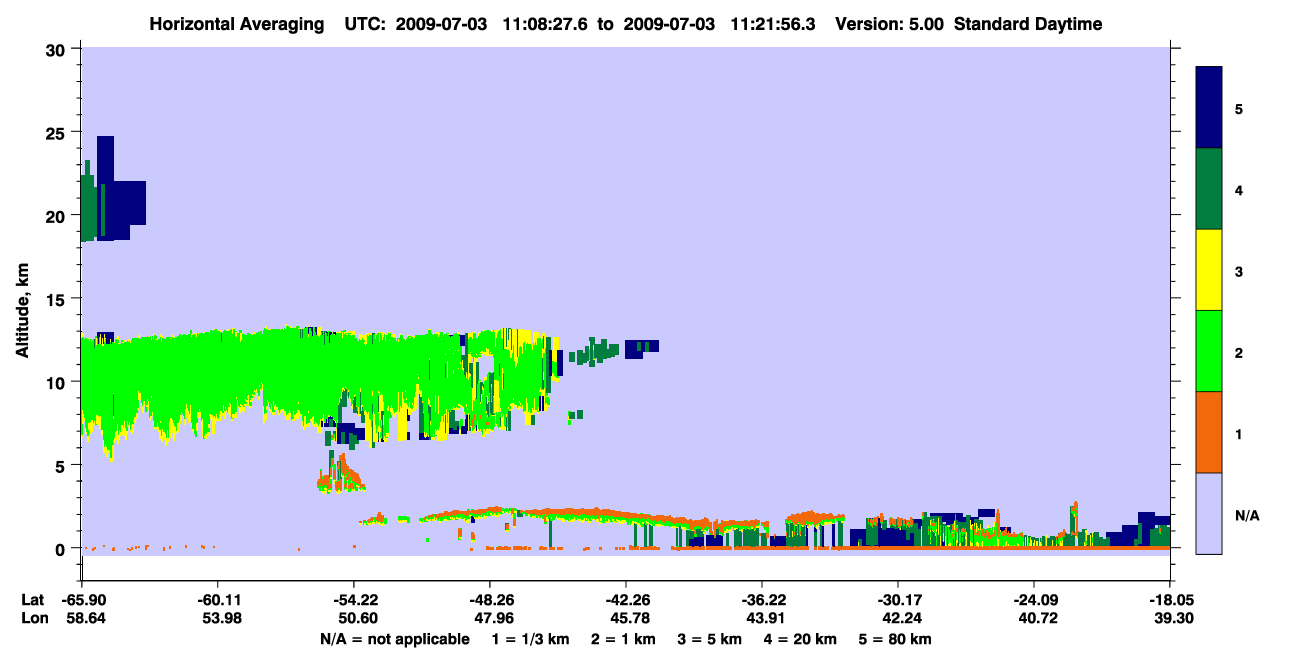Click the bright green level 2 swatch
Screen dimensions: 1300x667
pyautogui.click(x=1209, y=351)
